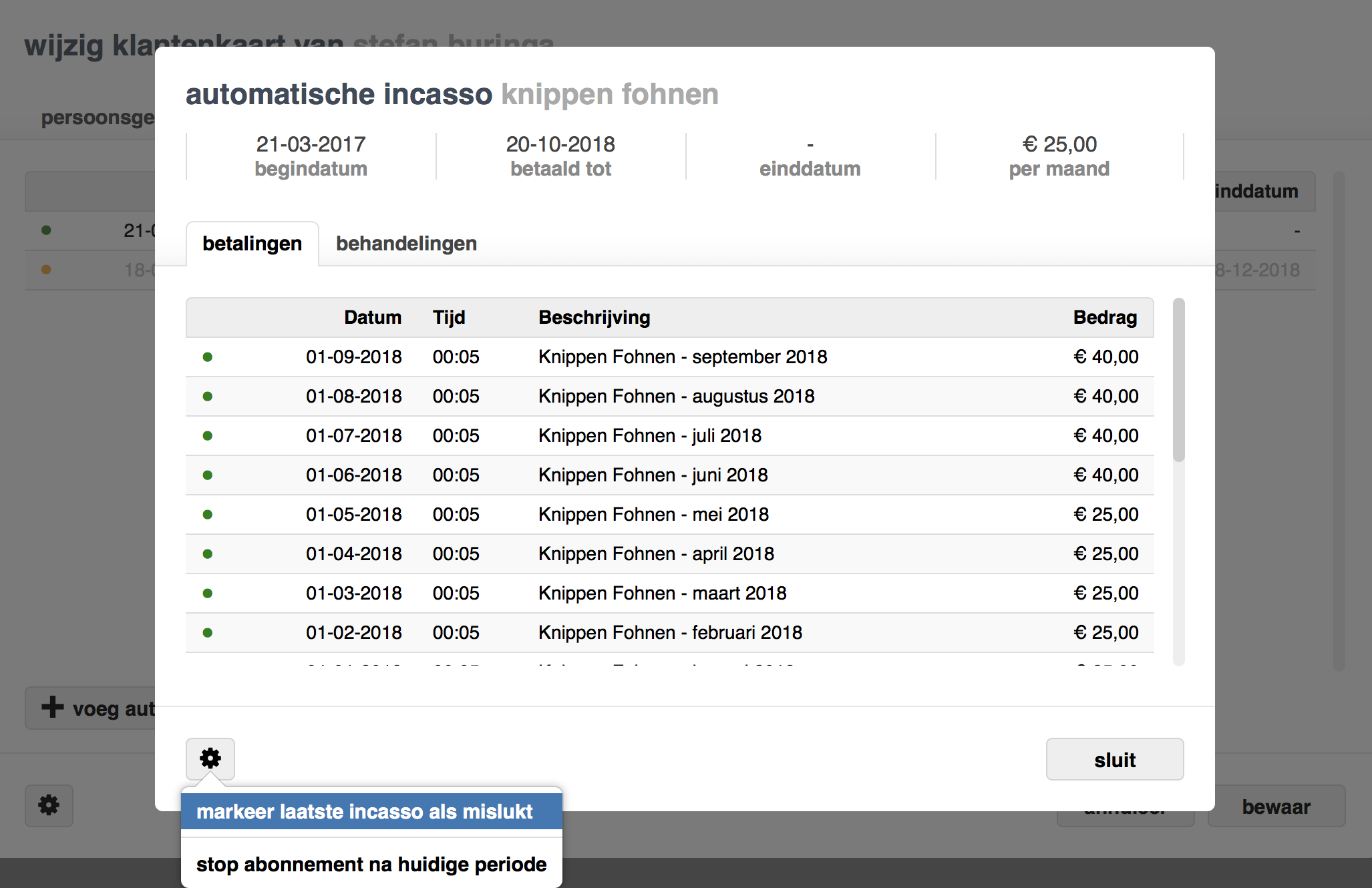Select 'Knippen Fohnen - september 2018' description
The height and width of the screenshot is (888, 1372).
point(683,357)
